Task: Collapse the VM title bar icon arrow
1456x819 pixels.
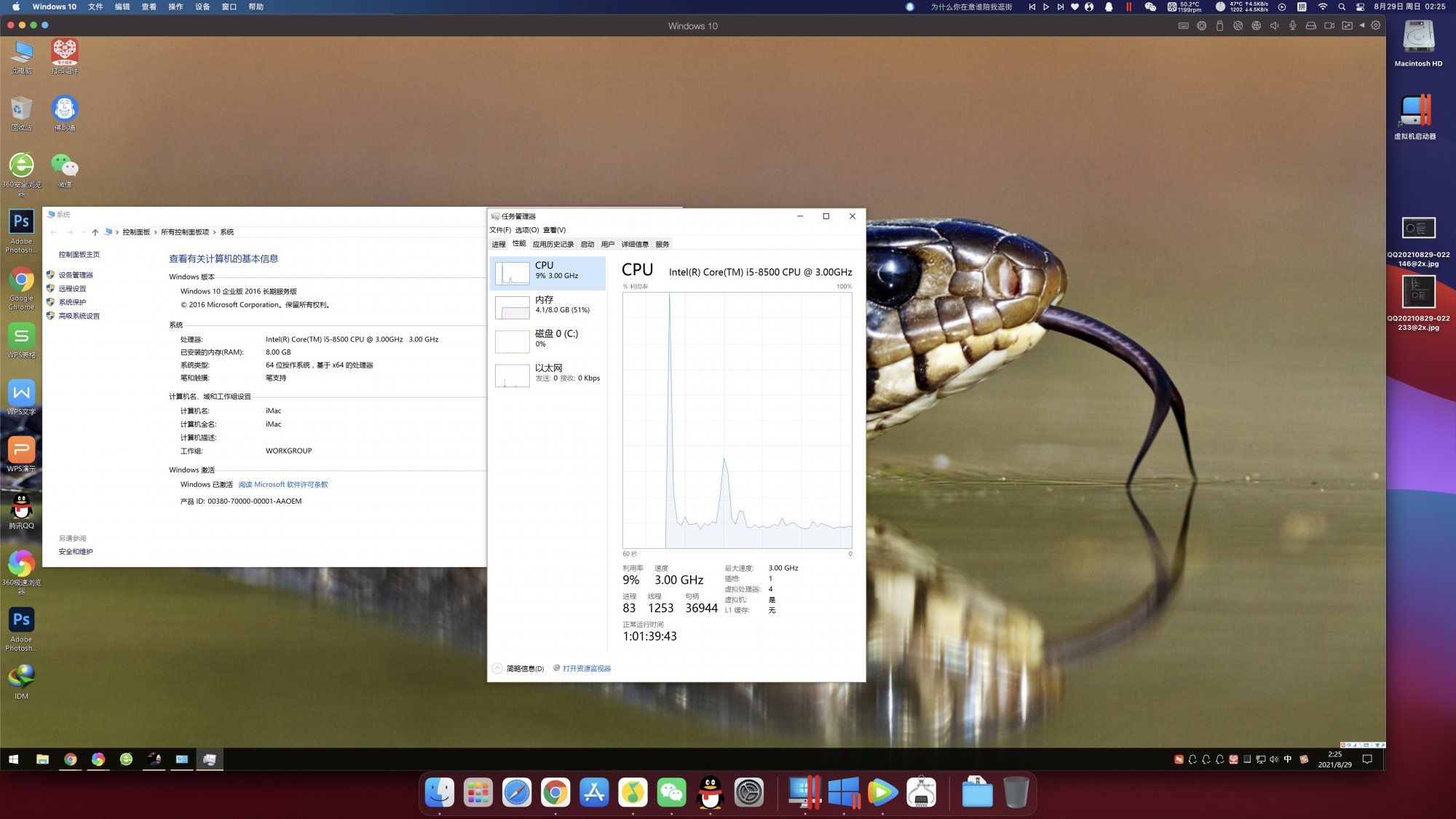Action: 1362,25
